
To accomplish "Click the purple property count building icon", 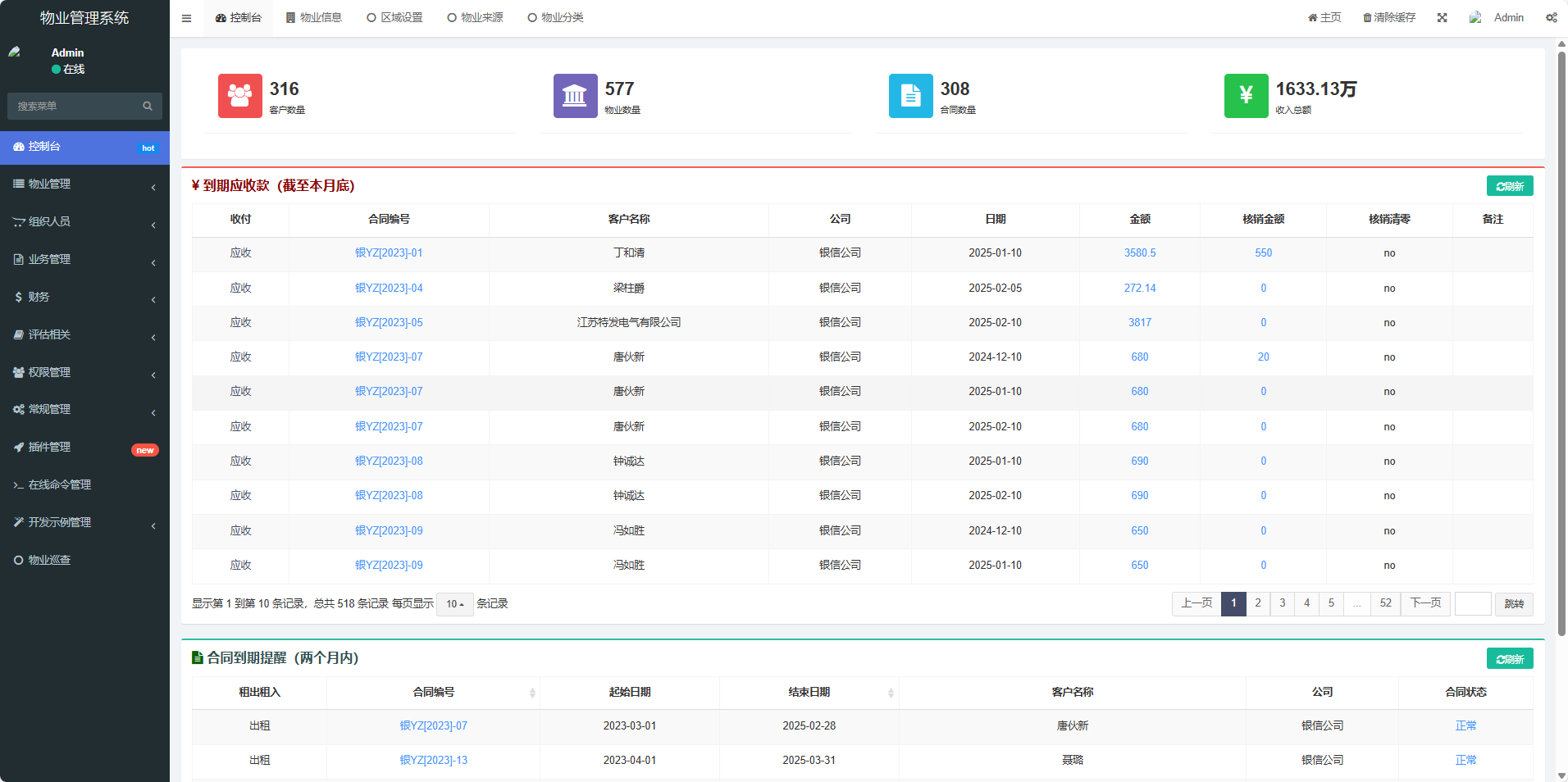I will [576, 96].
